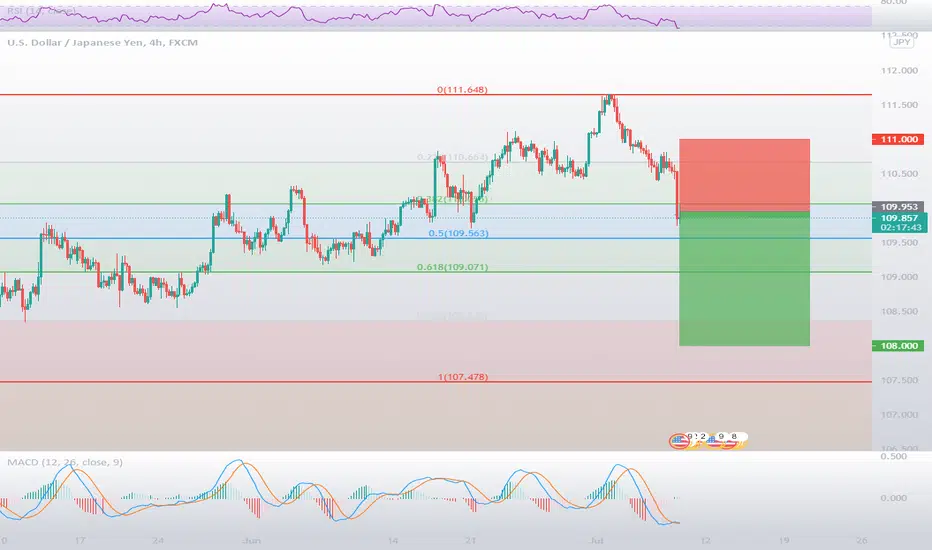Select the RSI indicator legend label
932x550 pixels.
[41, 11]
